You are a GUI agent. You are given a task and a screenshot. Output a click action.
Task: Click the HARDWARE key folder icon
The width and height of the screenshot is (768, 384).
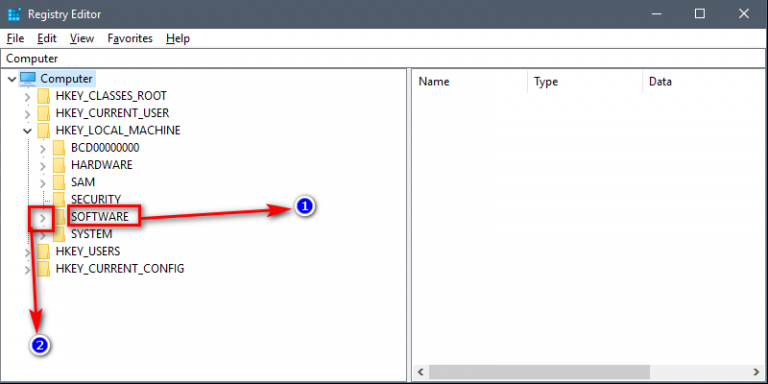(x=59, y=165)
